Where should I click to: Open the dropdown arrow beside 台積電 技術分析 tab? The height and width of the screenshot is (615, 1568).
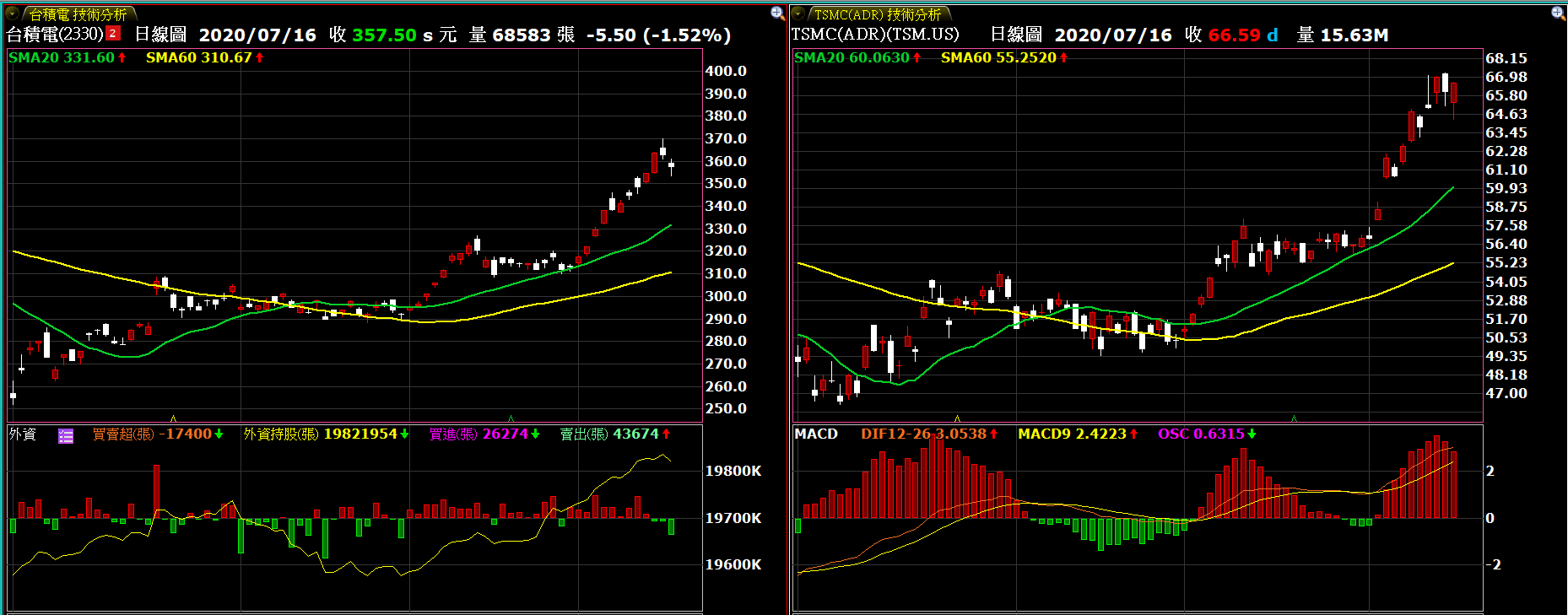pos(13,13)
